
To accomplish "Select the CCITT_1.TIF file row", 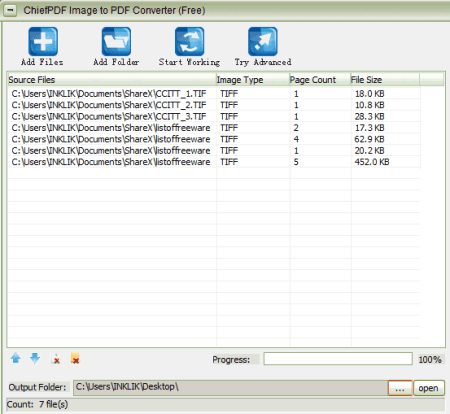I will coord(214,94).
